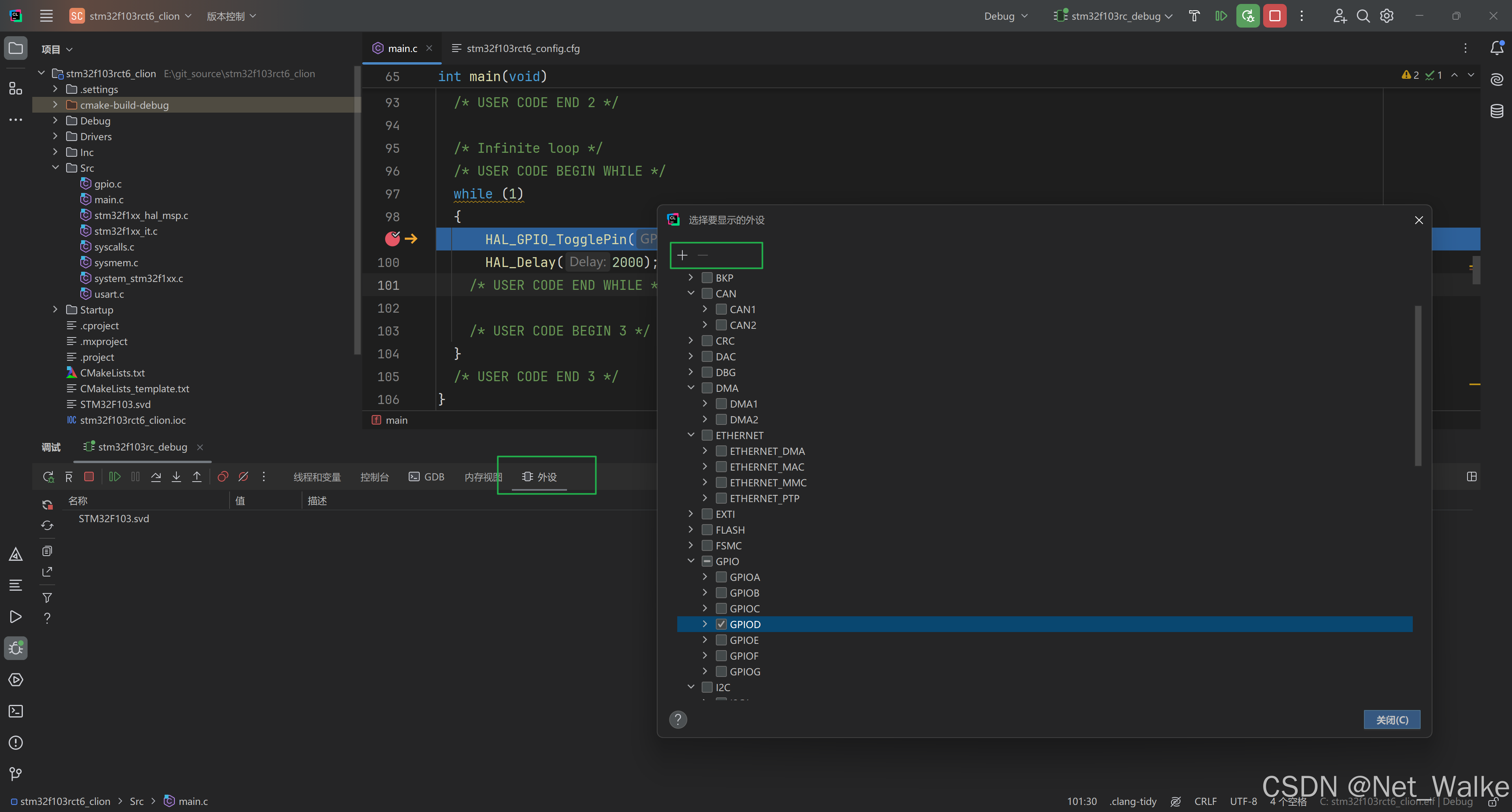Click the red Stop button in top toolbar
This screenshot has width=1512, height=812.
pyautogui.click(x=1274, y=16)
